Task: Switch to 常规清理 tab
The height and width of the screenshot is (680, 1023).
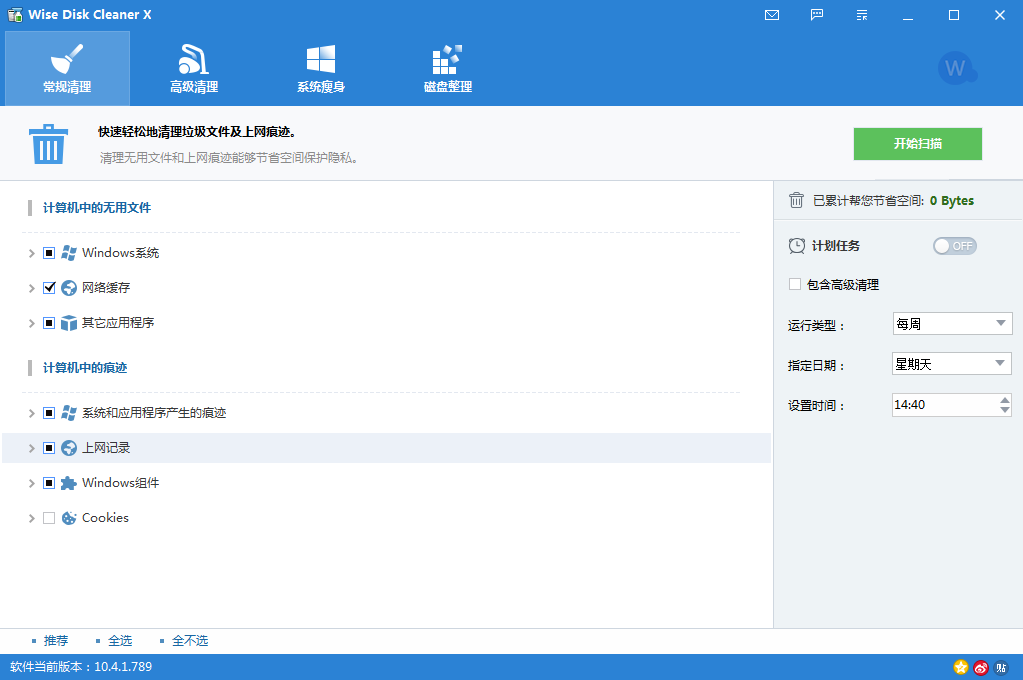Action: click(x=67, y=69)
